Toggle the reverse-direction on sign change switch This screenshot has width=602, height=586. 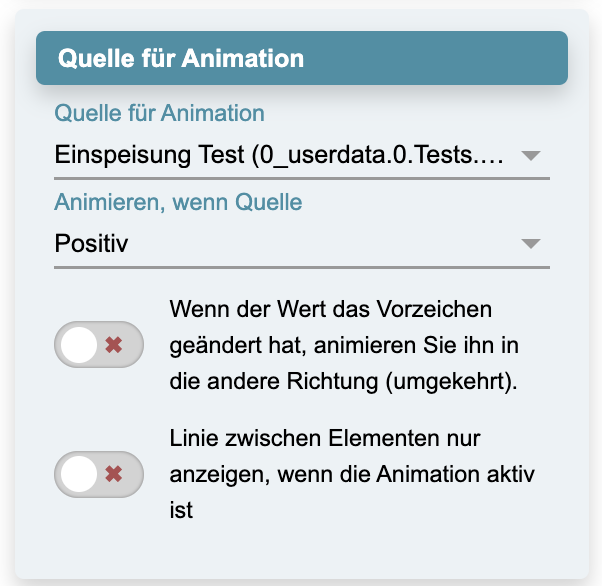98,345
